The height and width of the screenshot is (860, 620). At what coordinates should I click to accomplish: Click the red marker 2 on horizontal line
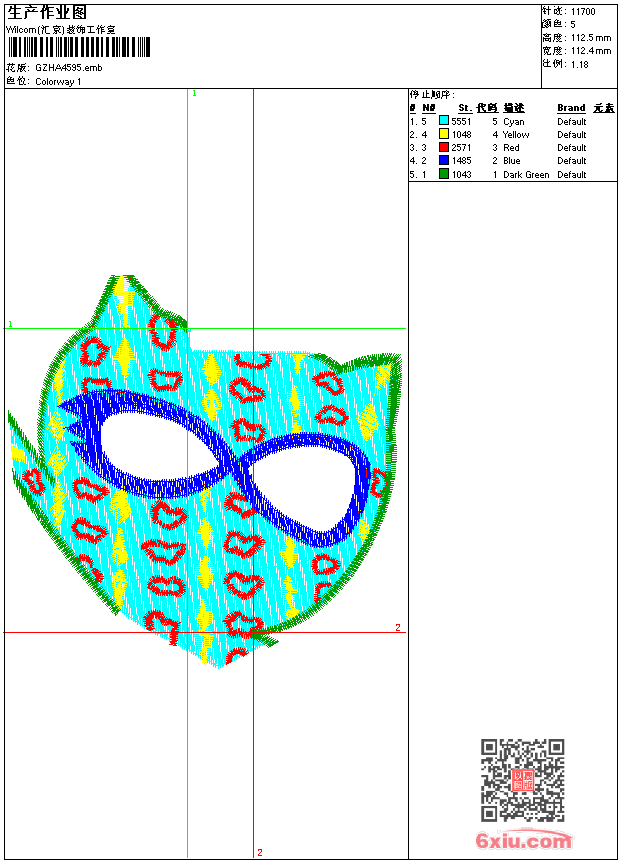[397, 627]
